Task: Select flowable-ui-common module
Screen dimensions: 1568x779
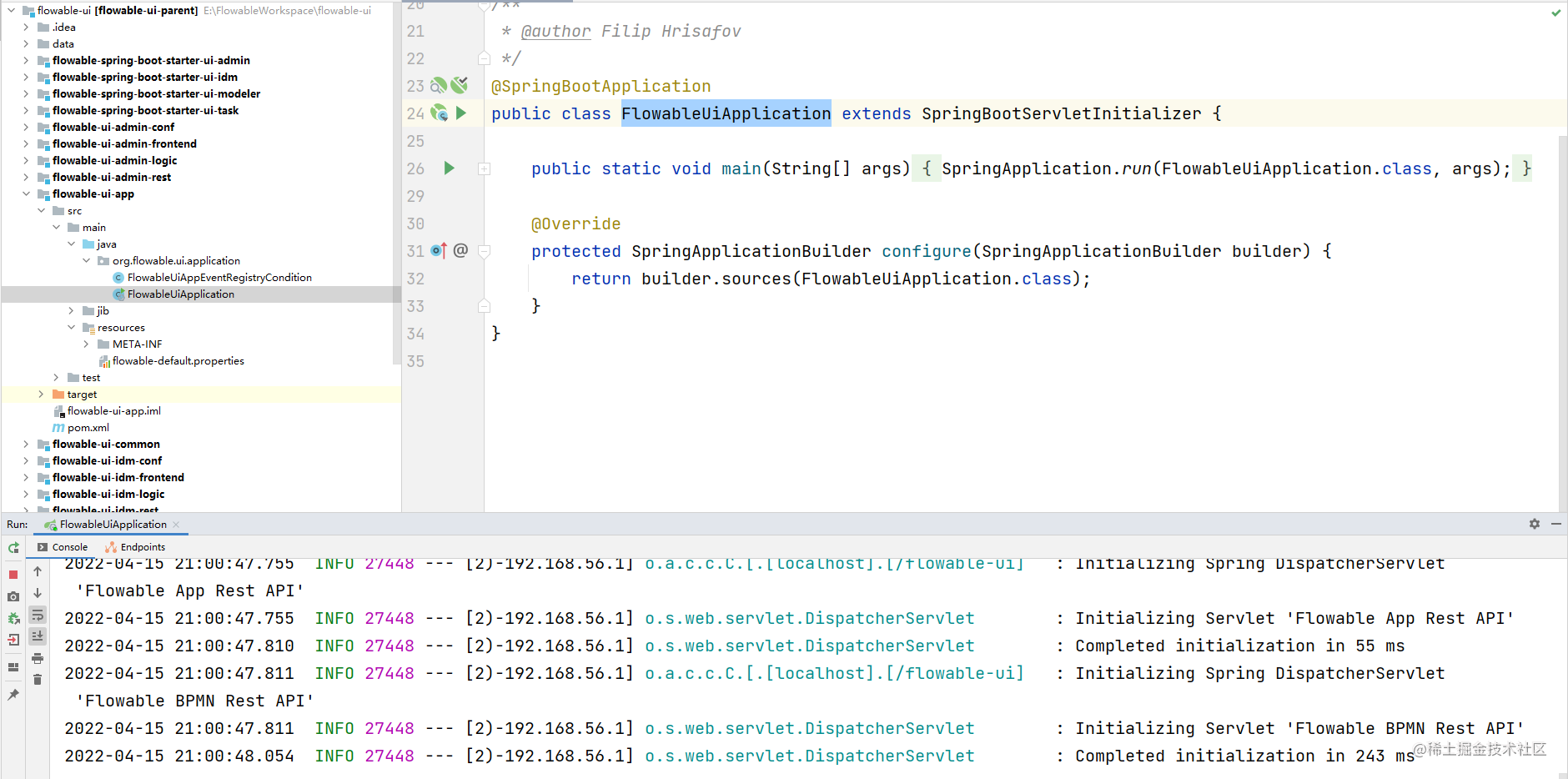Action: (106, 445)
